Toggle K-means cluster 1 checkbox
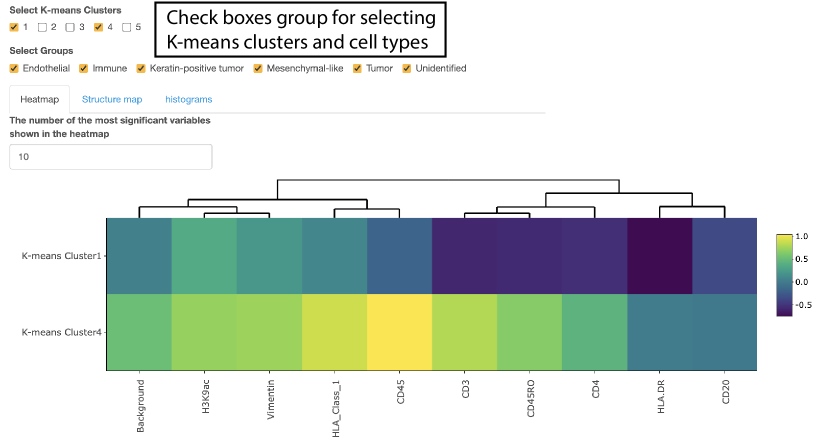Viewport: 830px width, 444px height. [14, 27]
